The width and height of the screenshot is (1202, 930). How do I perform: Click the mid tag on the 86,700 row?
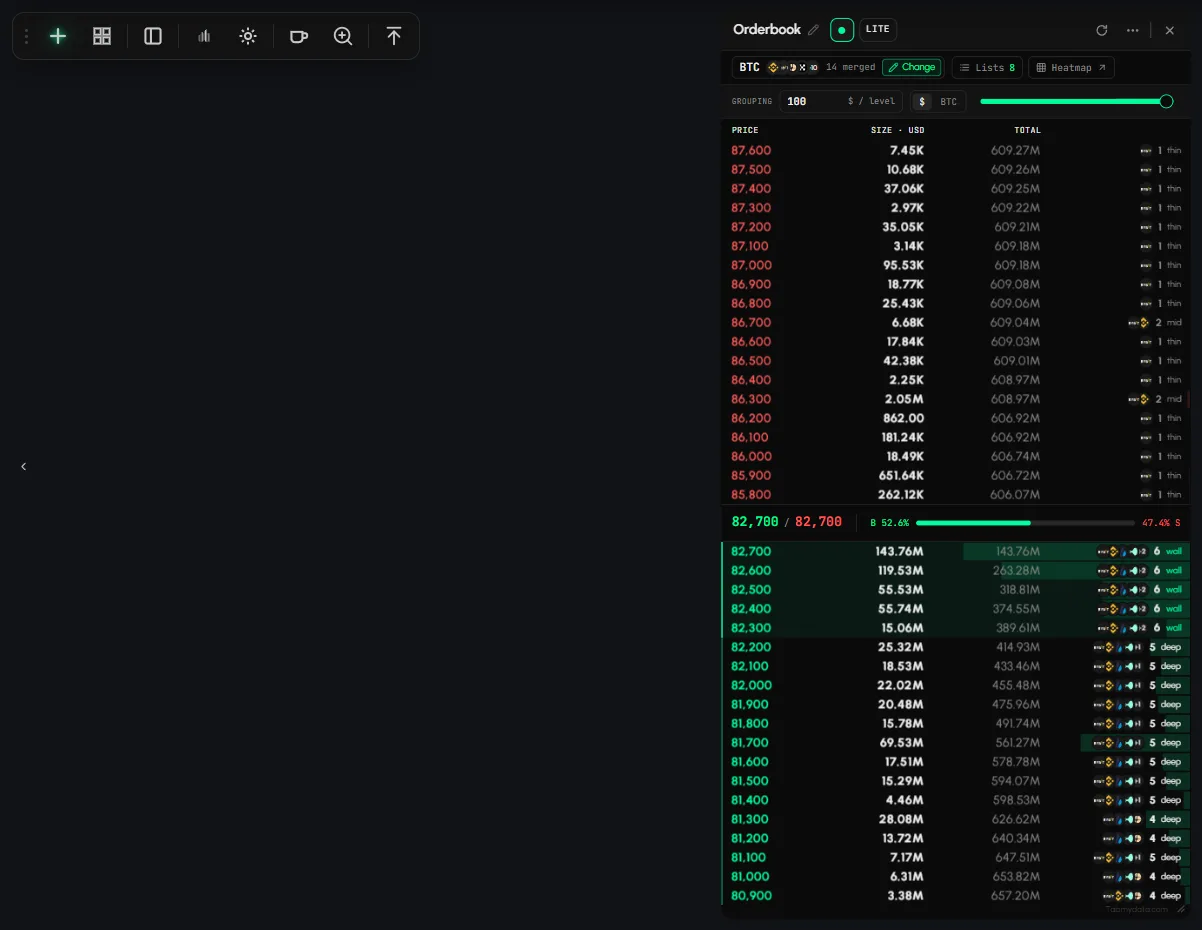(1174, 322)
